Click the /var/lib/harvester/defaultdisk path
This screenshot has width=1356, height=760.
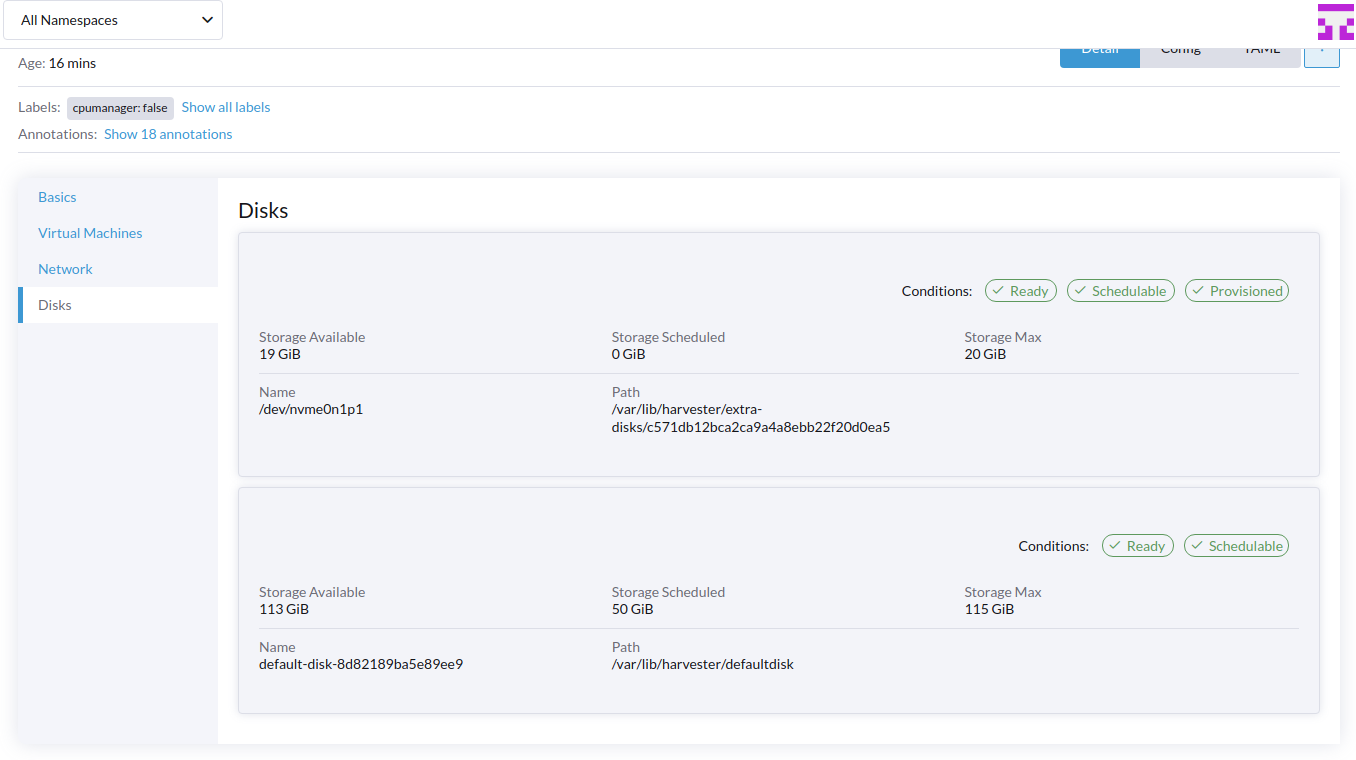(703, 664)
